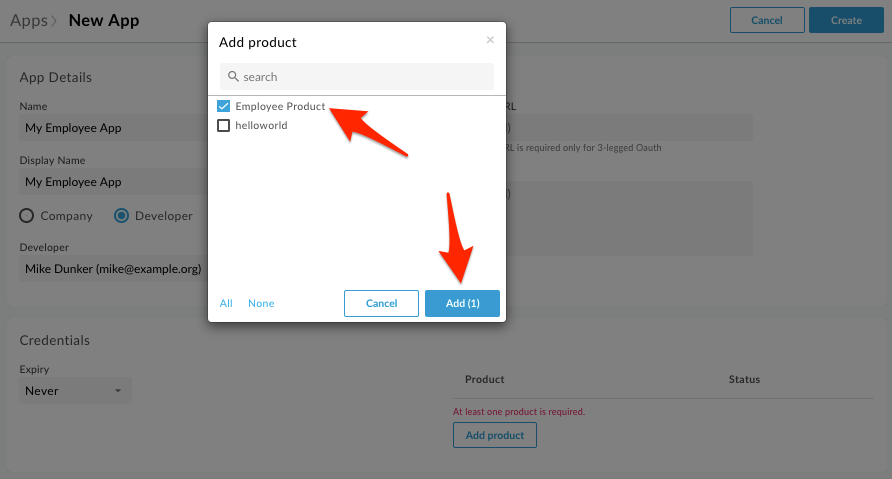Image resolution: width=892 pixels, height=479 pixels.
Task: Open the Expiry dropdown showing Never
Action: point(75,391)
